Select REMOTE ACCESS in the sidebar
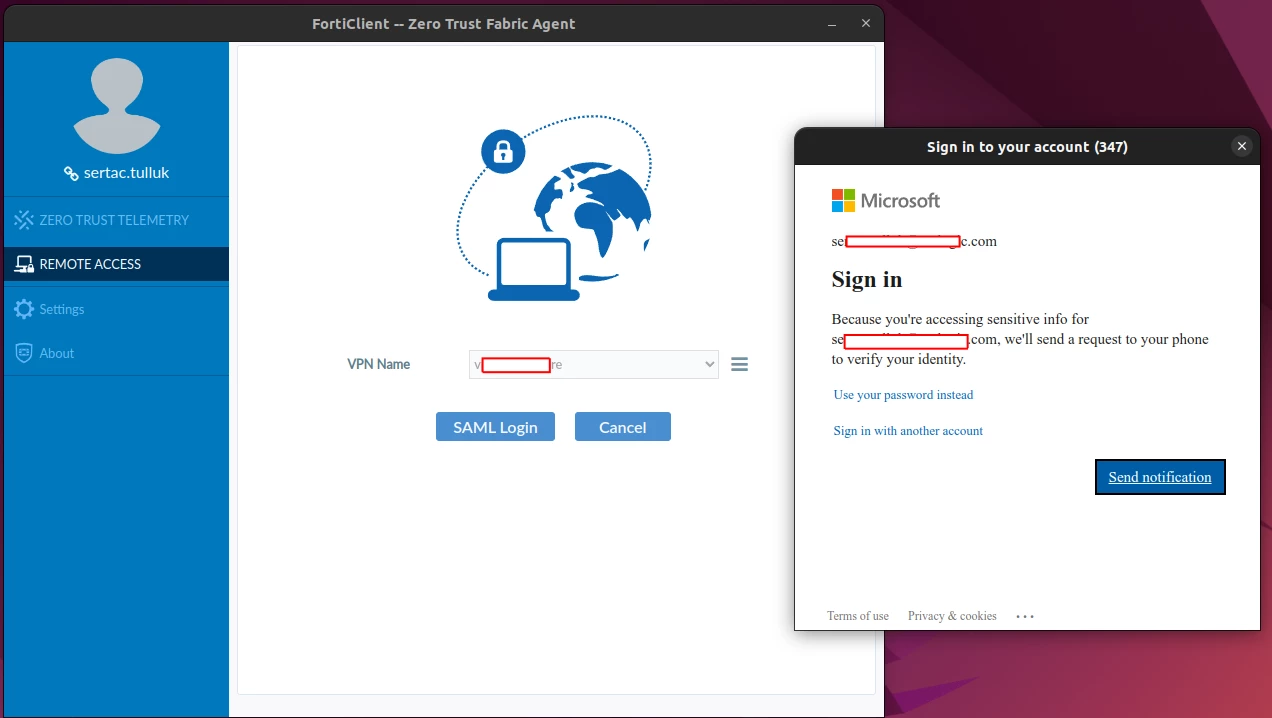Image resolution: width=1272 pixels, height=718 pixels. 116,264
